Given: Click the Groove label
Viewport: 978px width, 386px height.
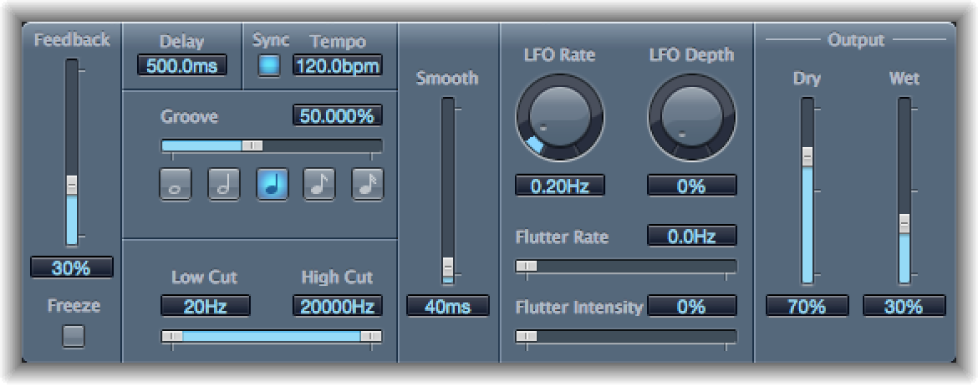Looking at the screenshot, I should coord(189,117).
